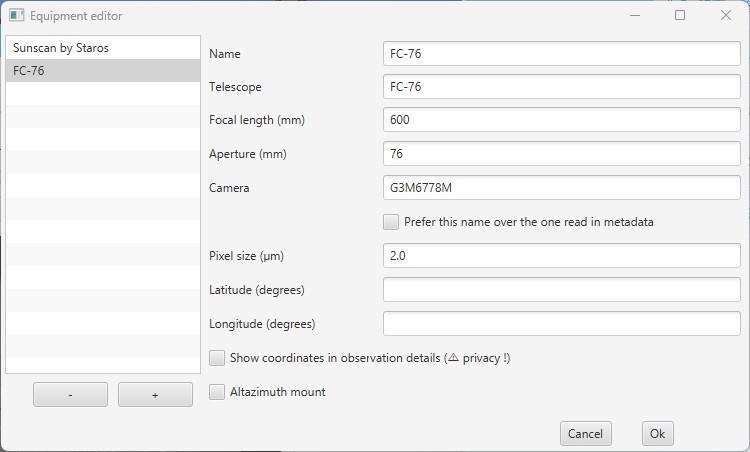
Task: Focus the Aperture (mm) field
Action: pos(561,154)
